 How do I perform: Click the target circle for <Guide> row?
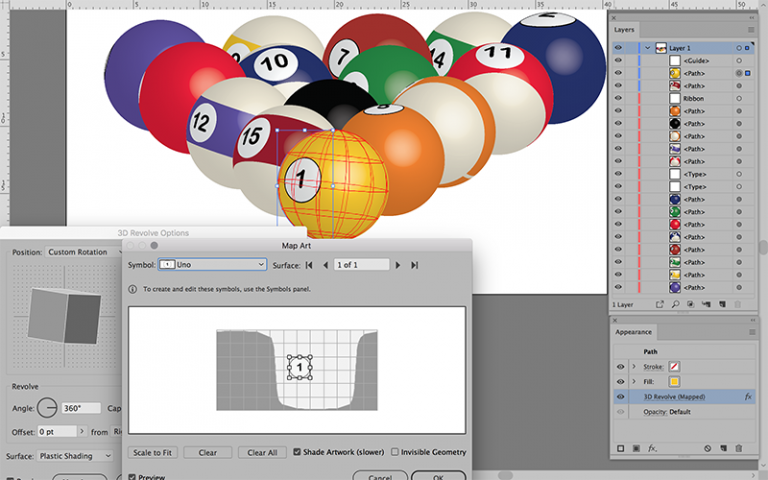[739, 61]
